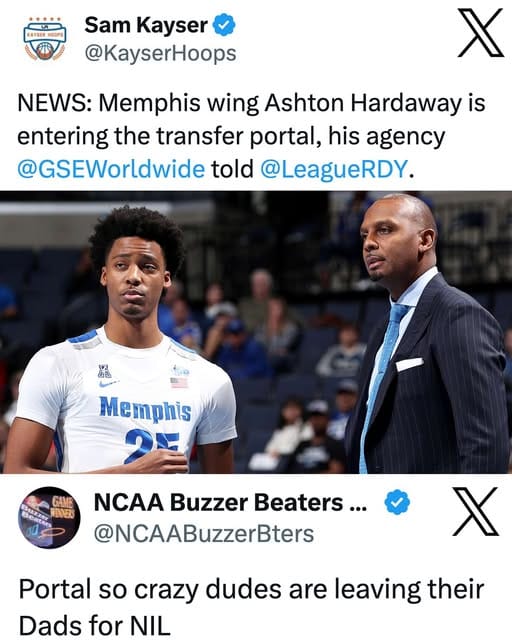Open the NCAA Buzzer Beaters profile picture

click(x=49, y=517)
